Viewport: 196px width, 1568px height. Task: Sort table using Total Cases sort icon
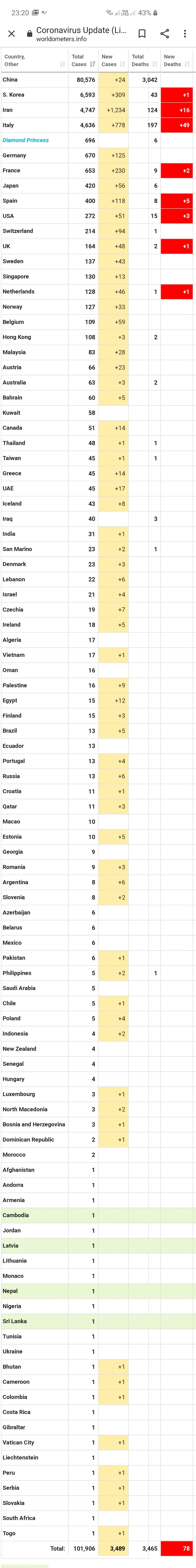click(93, 64)
